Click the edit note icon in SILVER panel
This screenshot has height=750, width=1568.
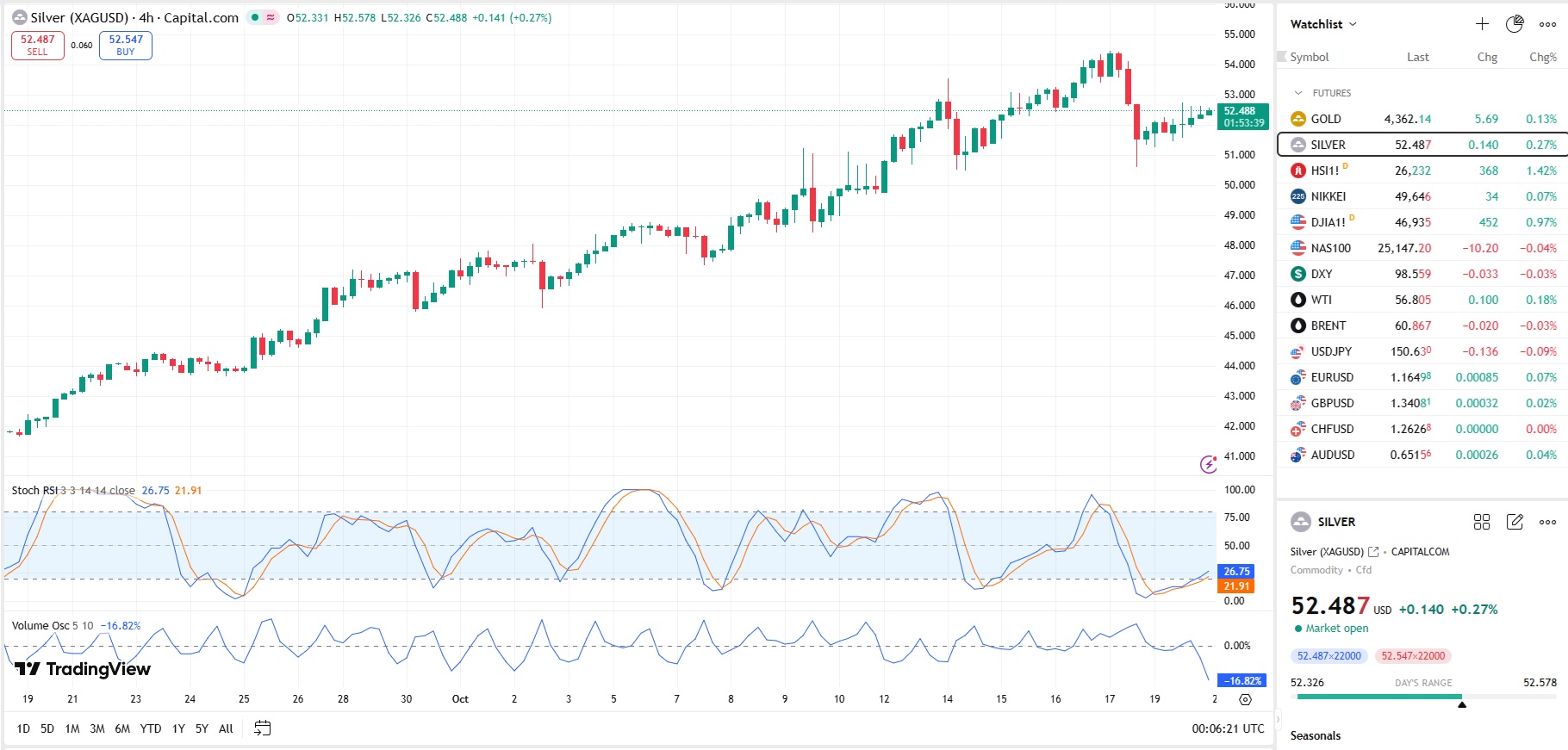coord(1515,522)
